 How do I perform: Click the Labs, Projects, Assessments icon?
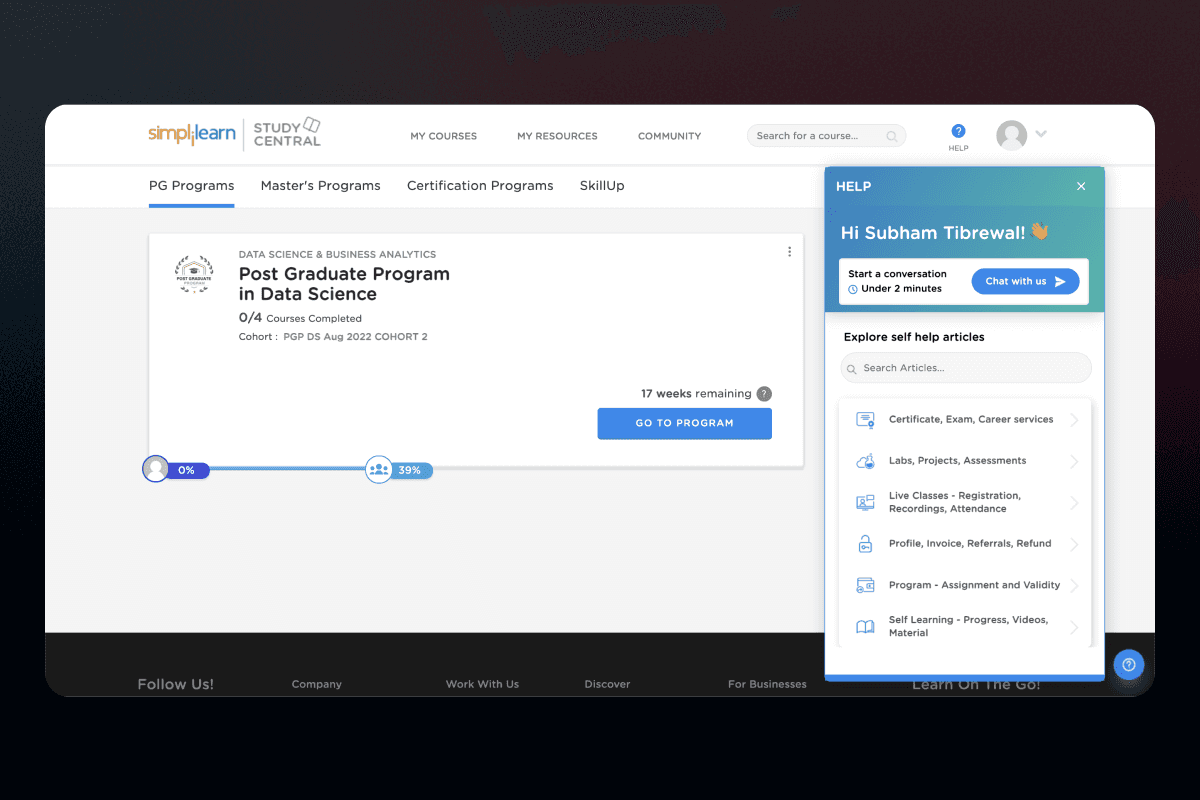point(865,461)
